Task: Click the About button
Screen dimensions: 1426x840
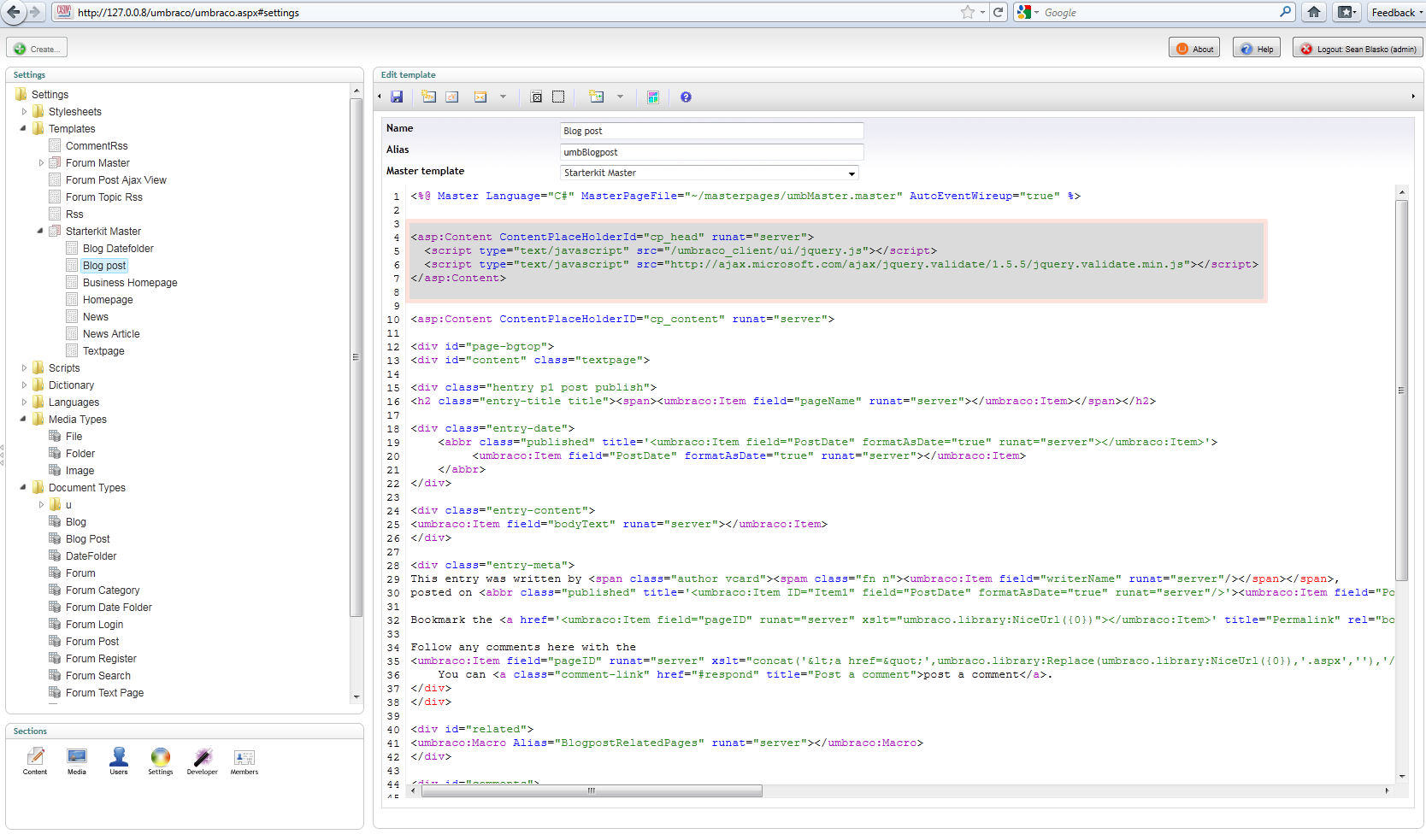Action: click(1194, 49)
